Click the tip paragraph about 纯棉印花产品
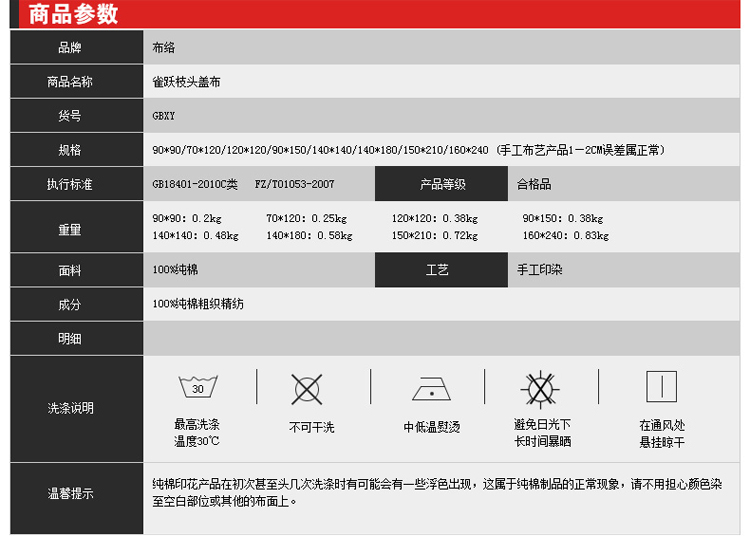 [437, 493]
